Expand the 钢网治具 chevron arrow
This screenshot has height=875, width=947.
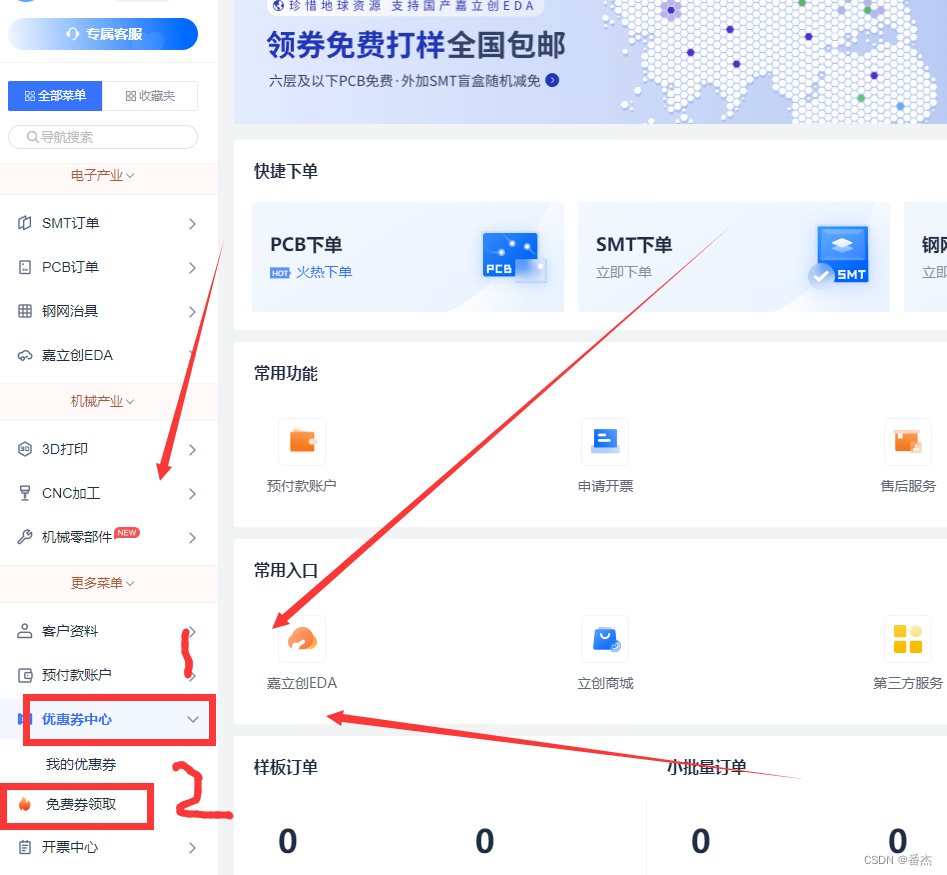[192, 312]
